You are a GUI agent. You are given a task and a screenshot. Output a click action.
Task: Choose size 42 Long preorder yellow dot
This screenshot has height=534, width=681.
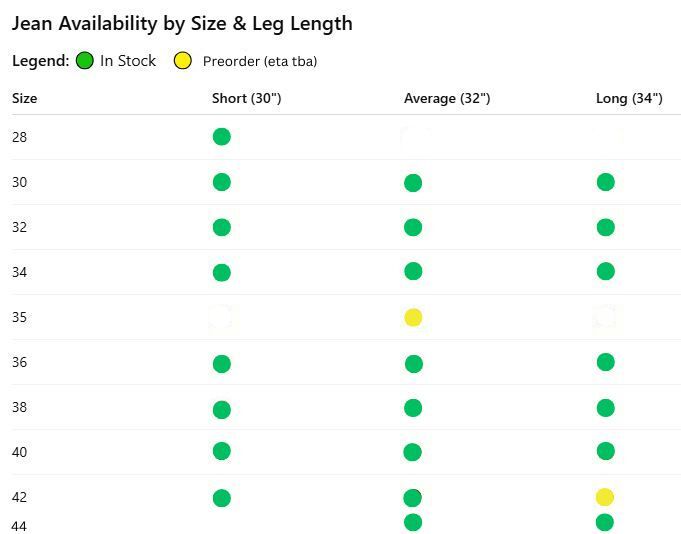tap(604, 497)
